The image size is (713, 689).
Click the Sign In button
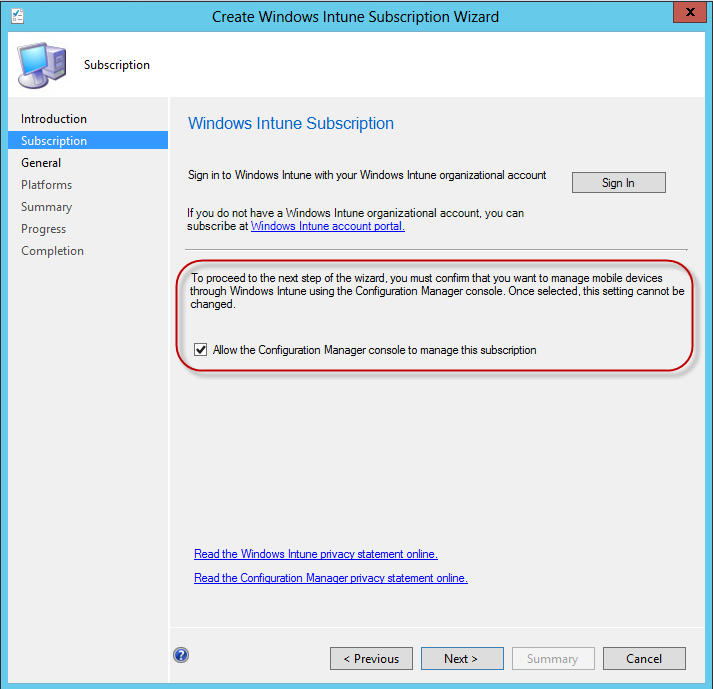pos(618,182)
